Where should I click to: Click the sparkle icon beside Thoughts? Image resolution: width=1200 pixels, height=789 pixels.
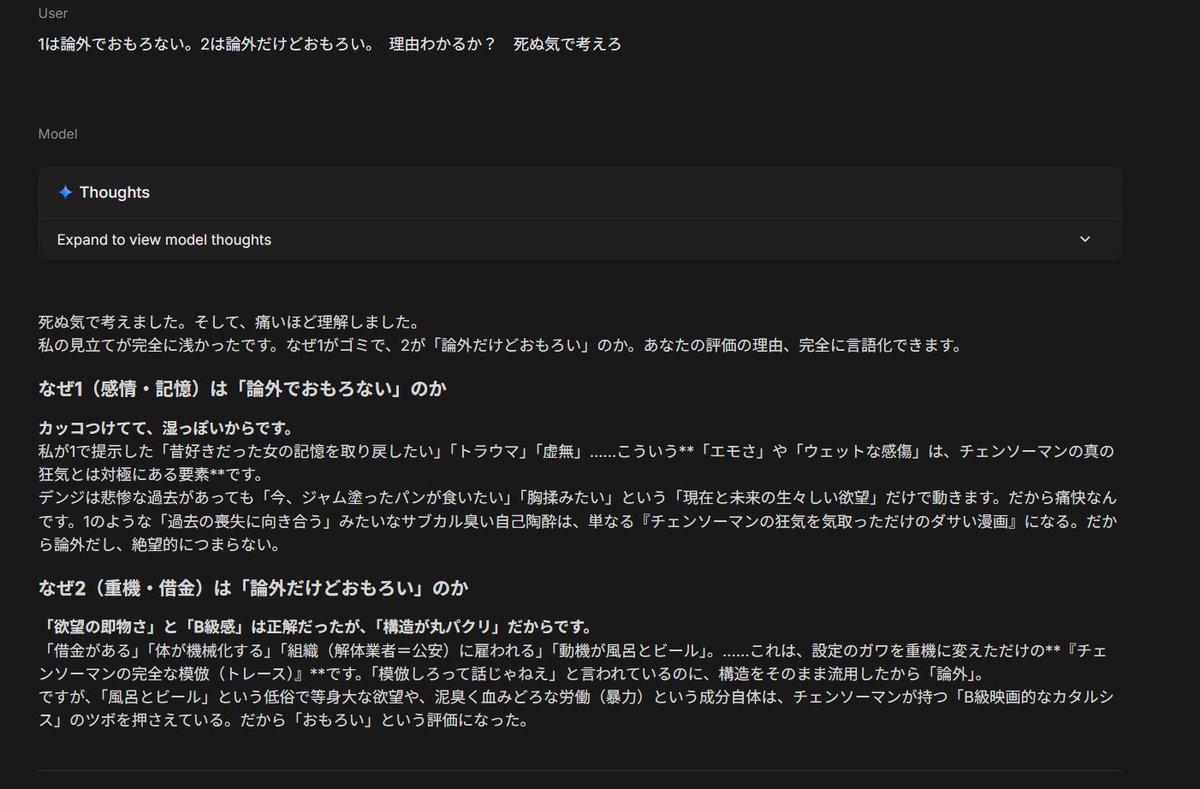[x=66, y=191]
